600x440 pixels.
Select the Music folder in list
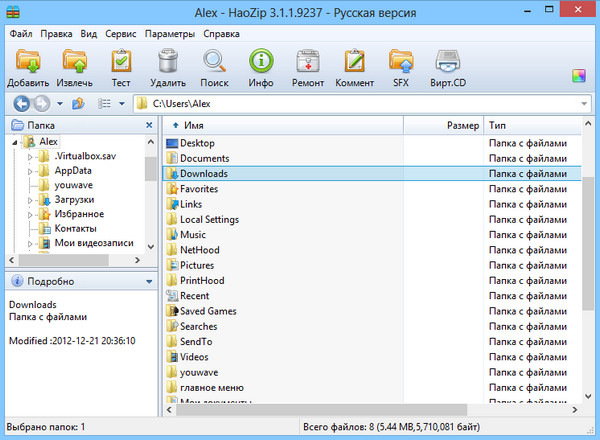[x=193, y=235]
